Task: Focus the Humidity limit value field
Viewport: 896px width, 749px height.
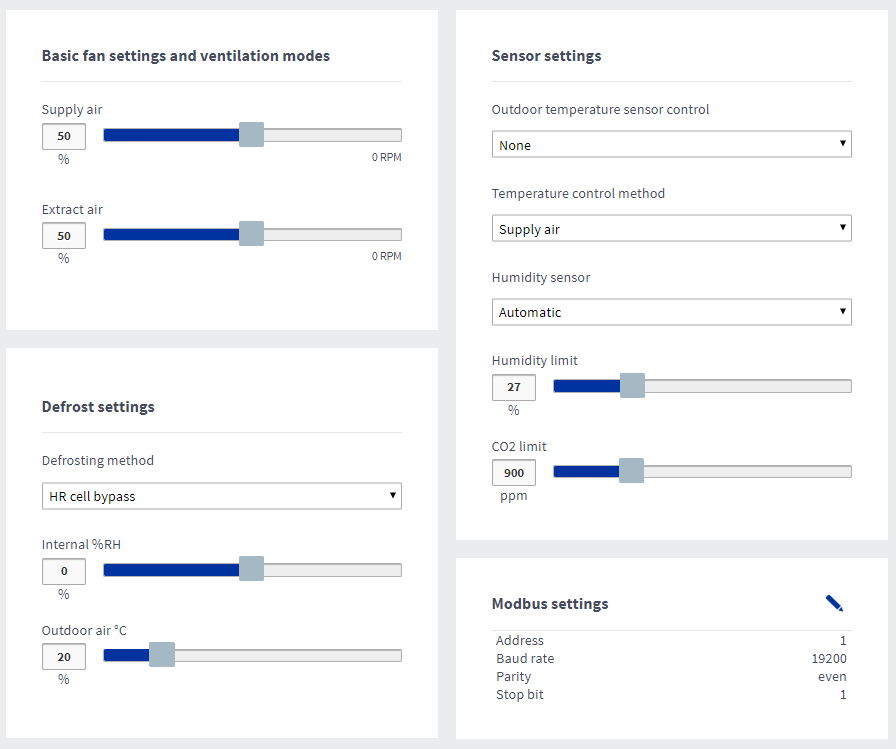Action: [514, 387]
